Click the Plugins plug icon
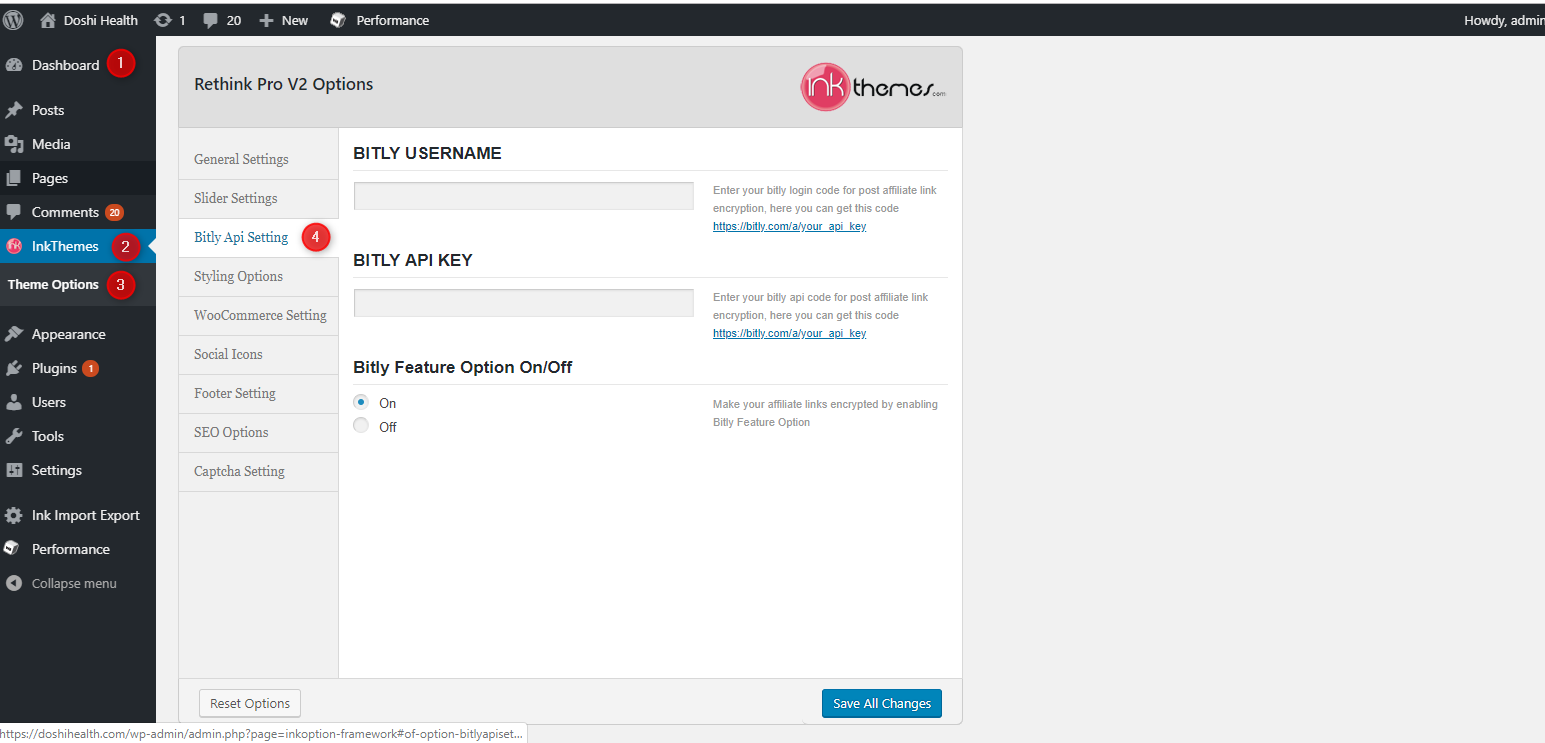1545x743 pixels. click(14, 368)
